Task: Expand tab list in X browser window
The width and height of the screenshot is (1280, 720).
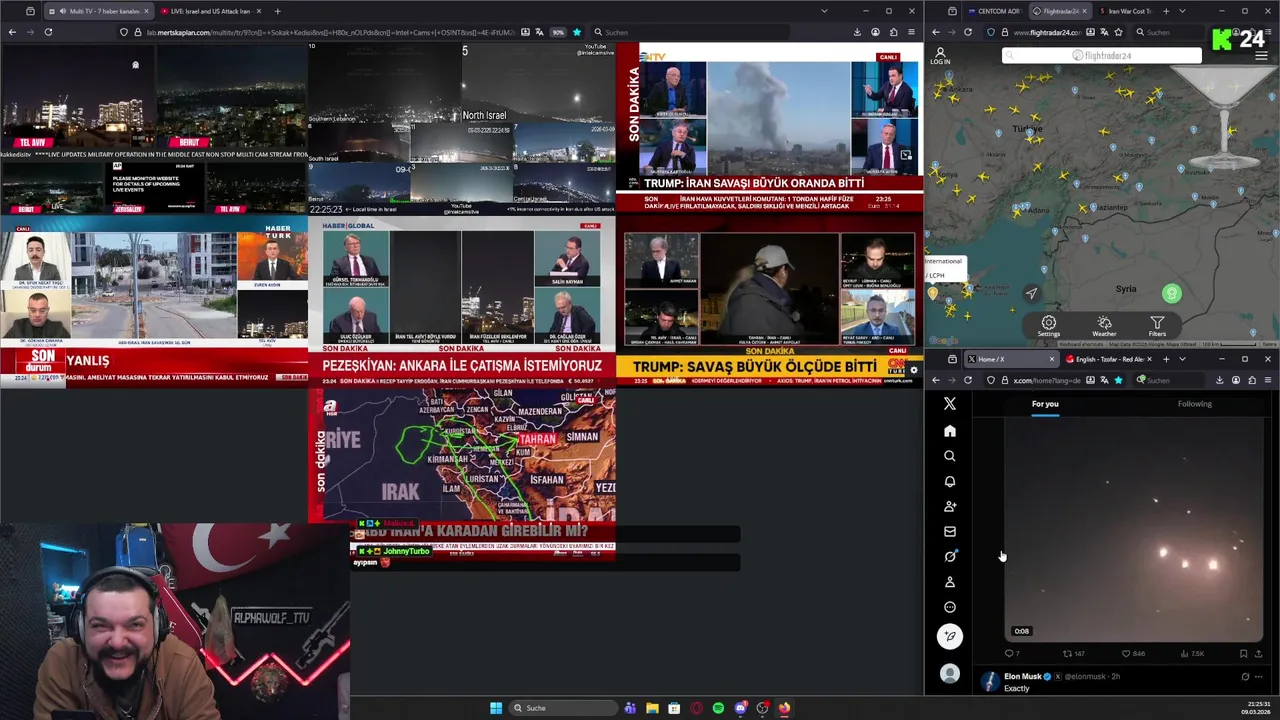Action: coord(1183,359)
